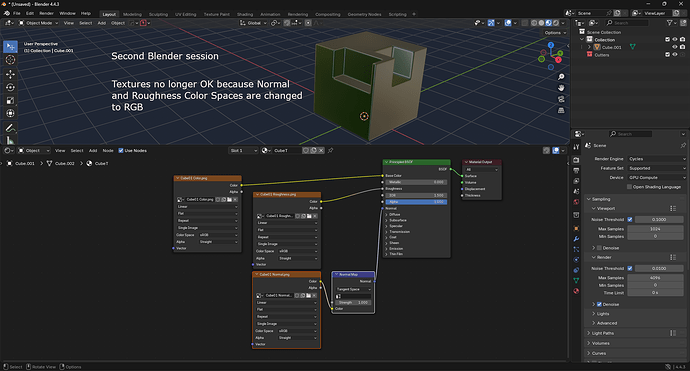
Task: Select the Select Box tool in viewport toolbar
Action: (x=10, y=47)
